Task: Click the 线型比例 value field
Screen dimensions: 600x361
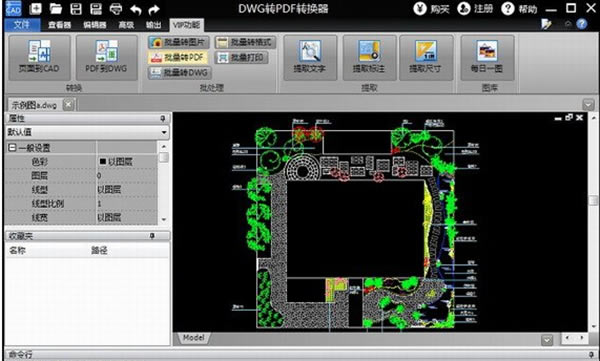Action: tap(127, 204)
